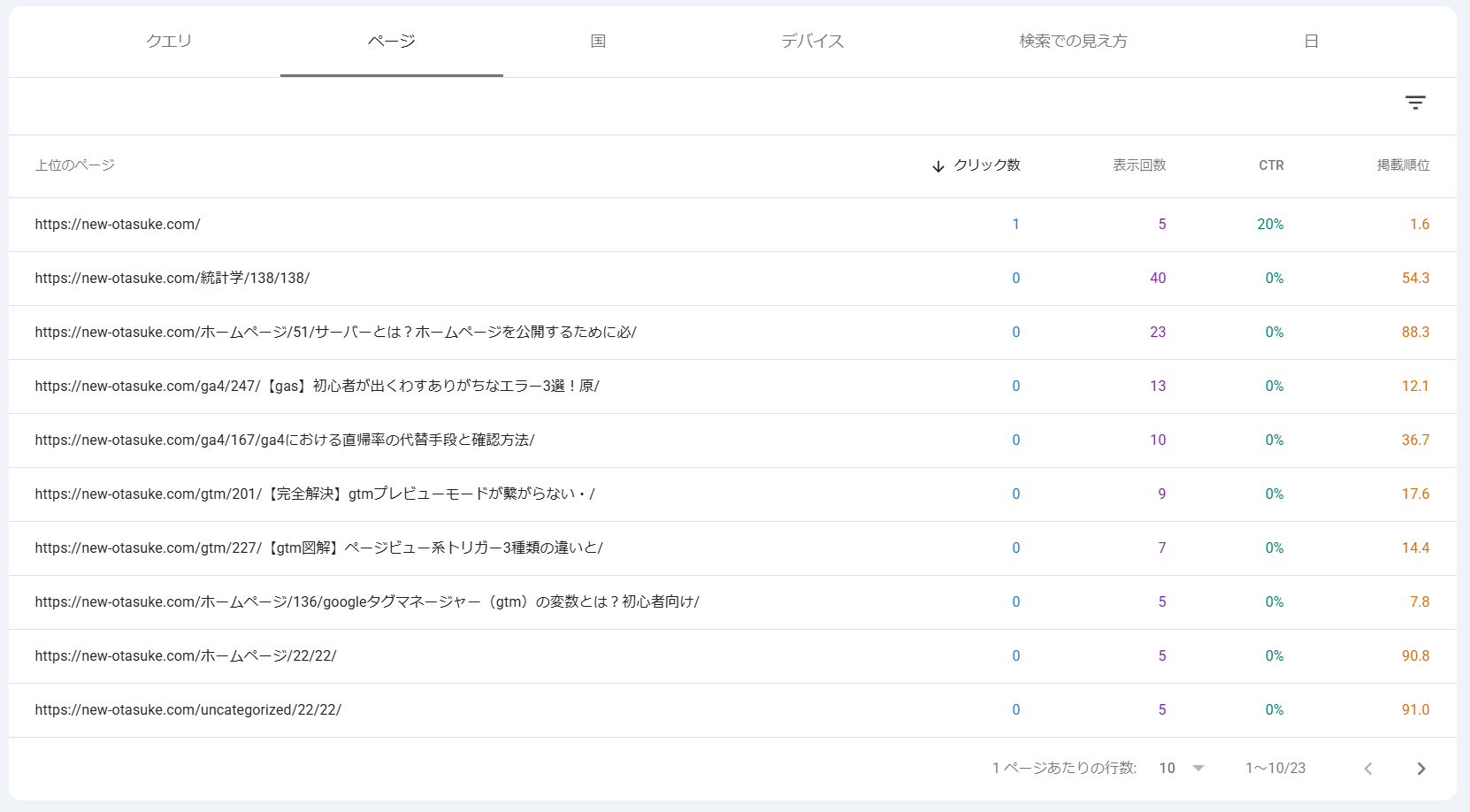Click the 54.3 position value
Image resolution: width=1470 pixels, height=812 pixels.
[1415, 279]
